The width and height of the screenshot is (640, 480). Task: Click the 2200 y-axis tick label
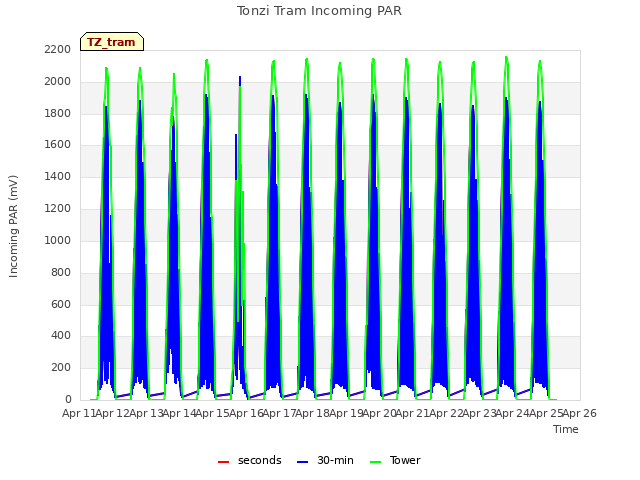tap(58, 49)
